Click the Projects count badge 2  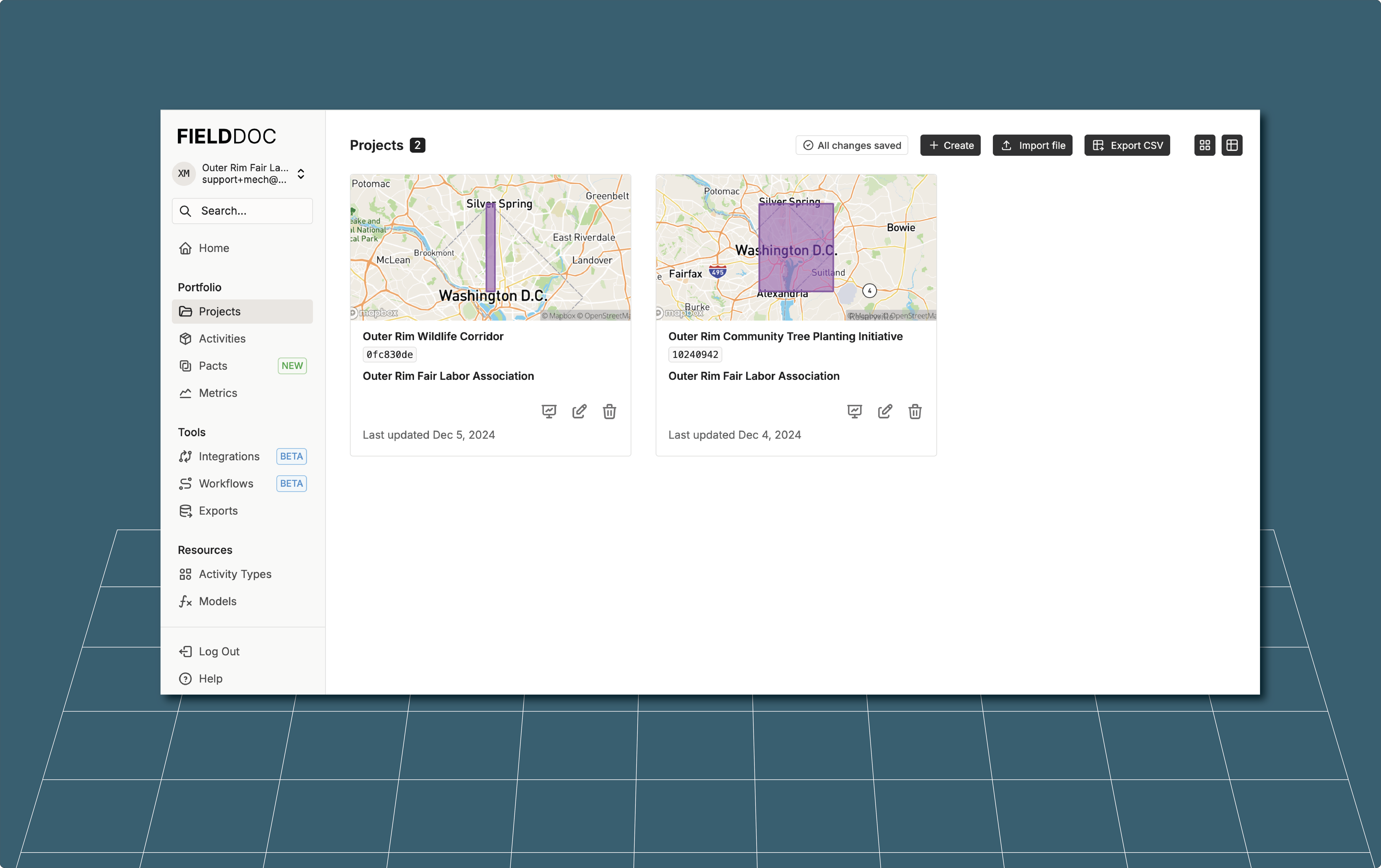417,145
